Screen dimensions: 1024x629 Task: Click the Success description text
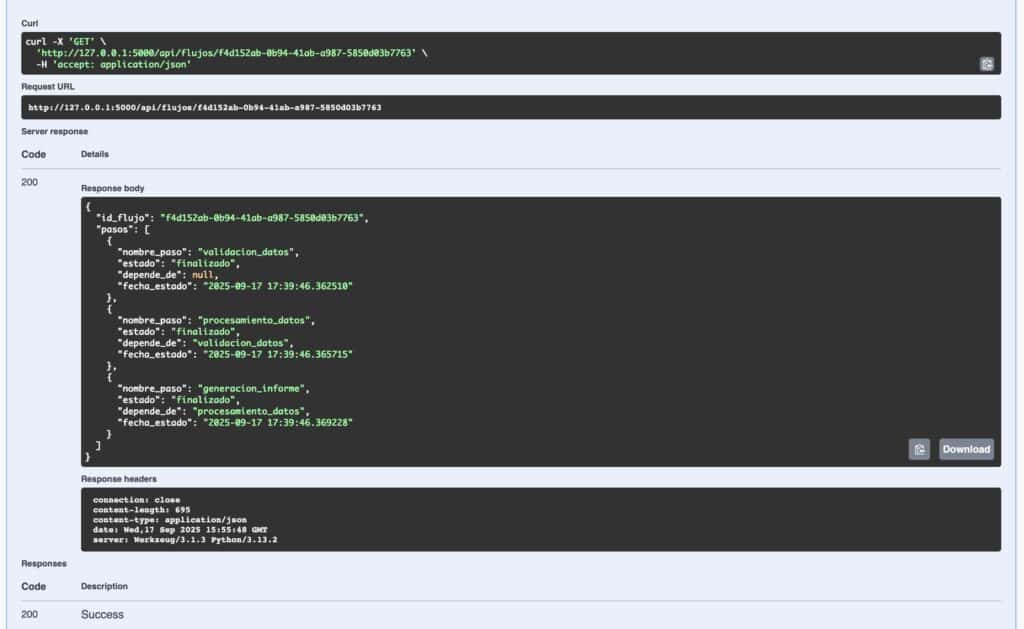[102, 614]
